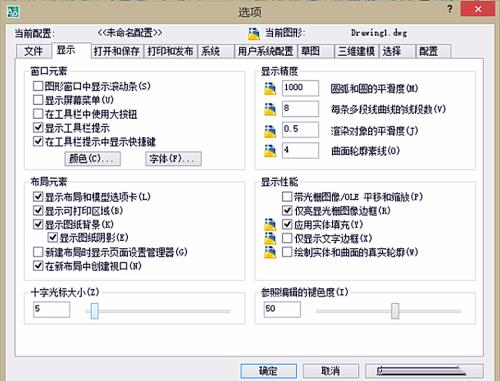
Task: Click the 圆弧和圆的平滑度 field showing 1000
Action: click(300, 88)
